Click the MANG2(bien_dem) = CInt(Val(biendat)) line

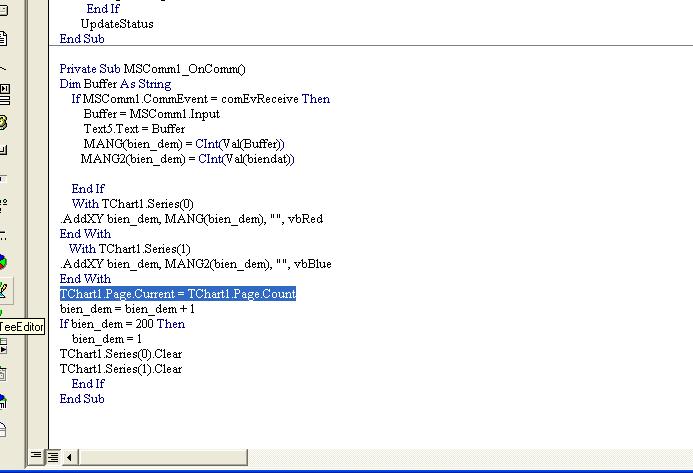coord(187,159)
